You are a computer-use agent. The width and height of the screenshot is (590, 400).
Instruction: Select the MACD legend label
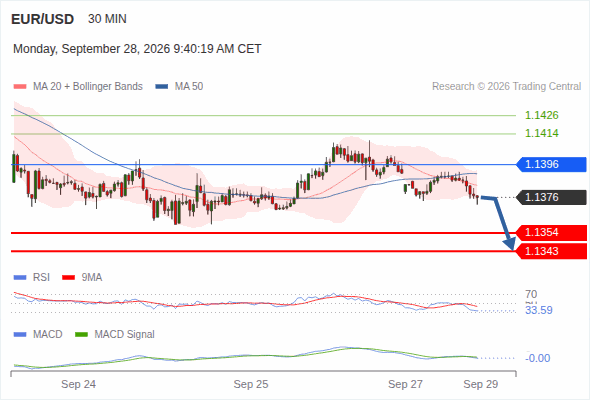click(x=47, y=335)
